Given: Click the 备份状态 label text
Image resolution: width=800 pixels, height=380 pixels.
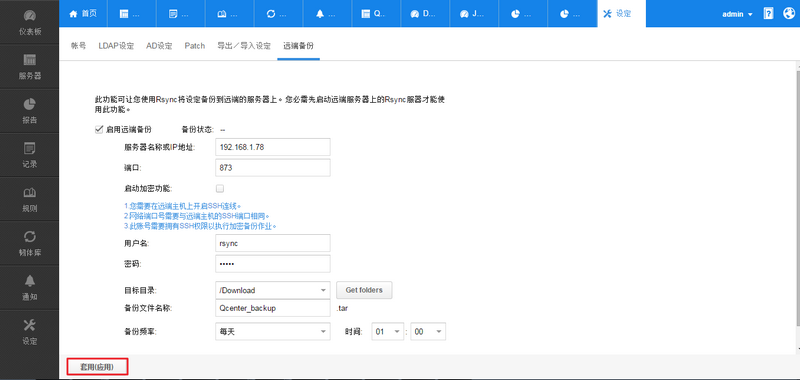Looking at the screenshot, I should (197, 130).
